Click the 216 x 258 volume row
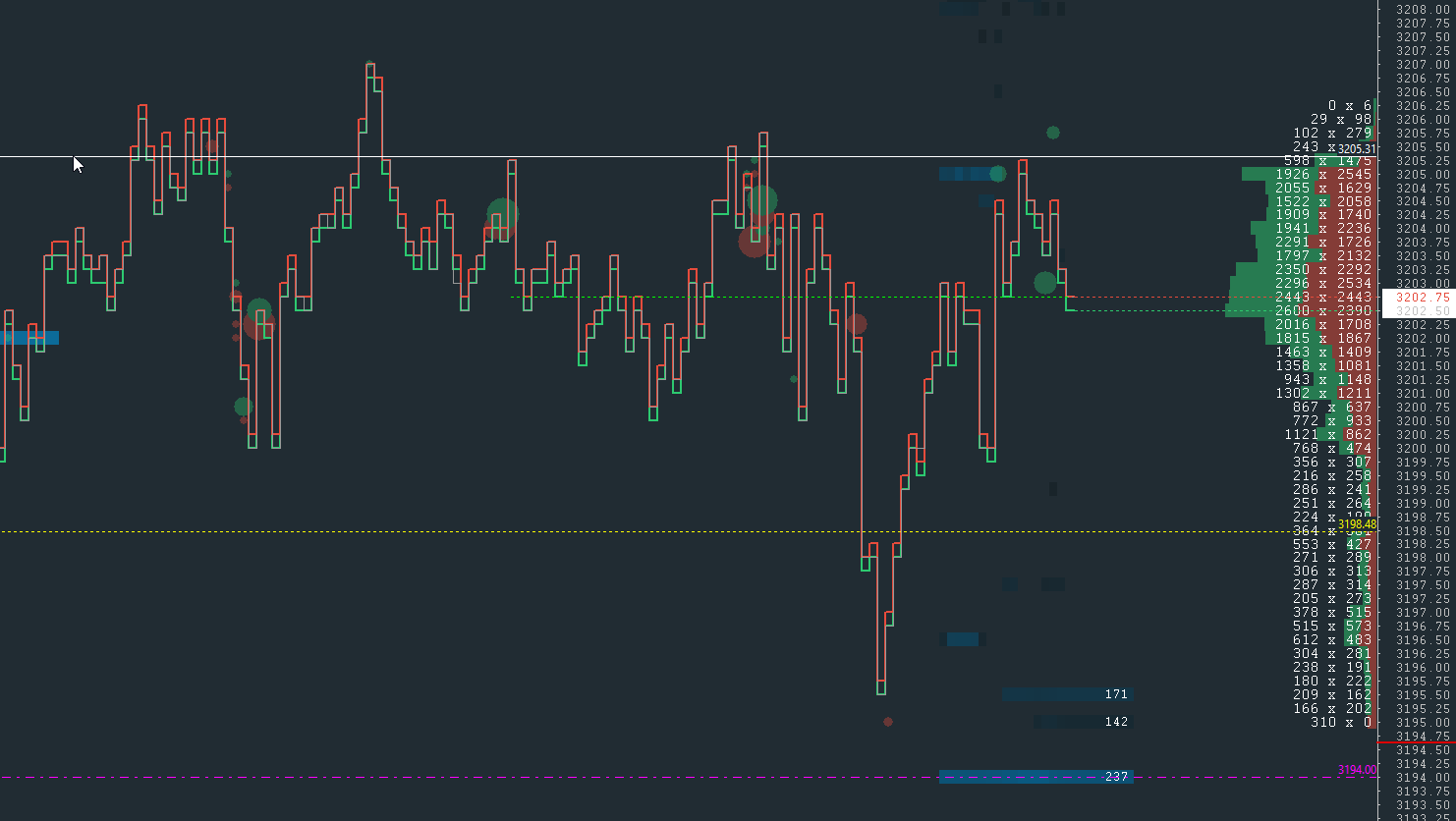This screenshot has height=821, width=1456. (x=1333, y=475)
